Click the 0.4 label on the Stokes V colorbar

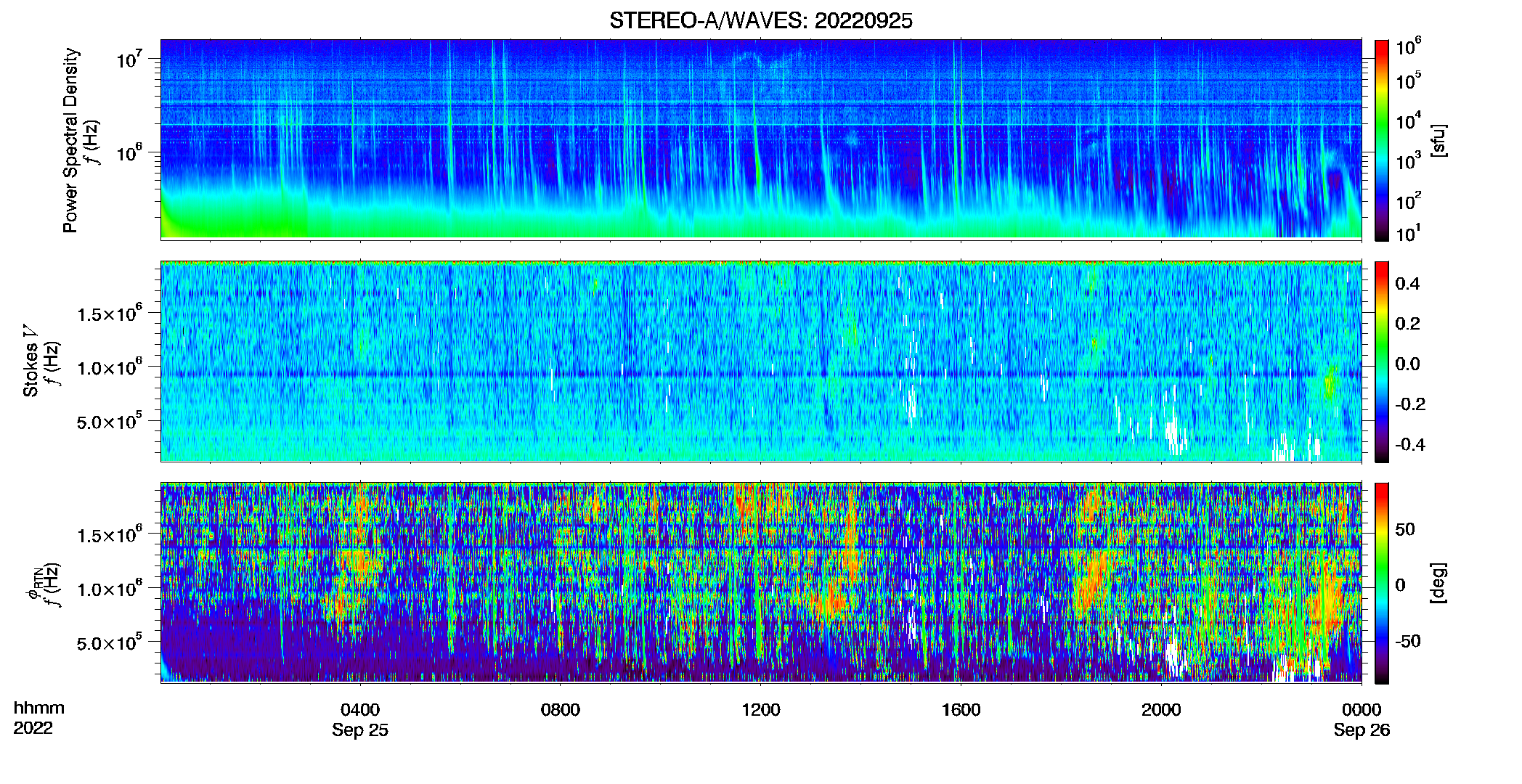point(1407,284)
